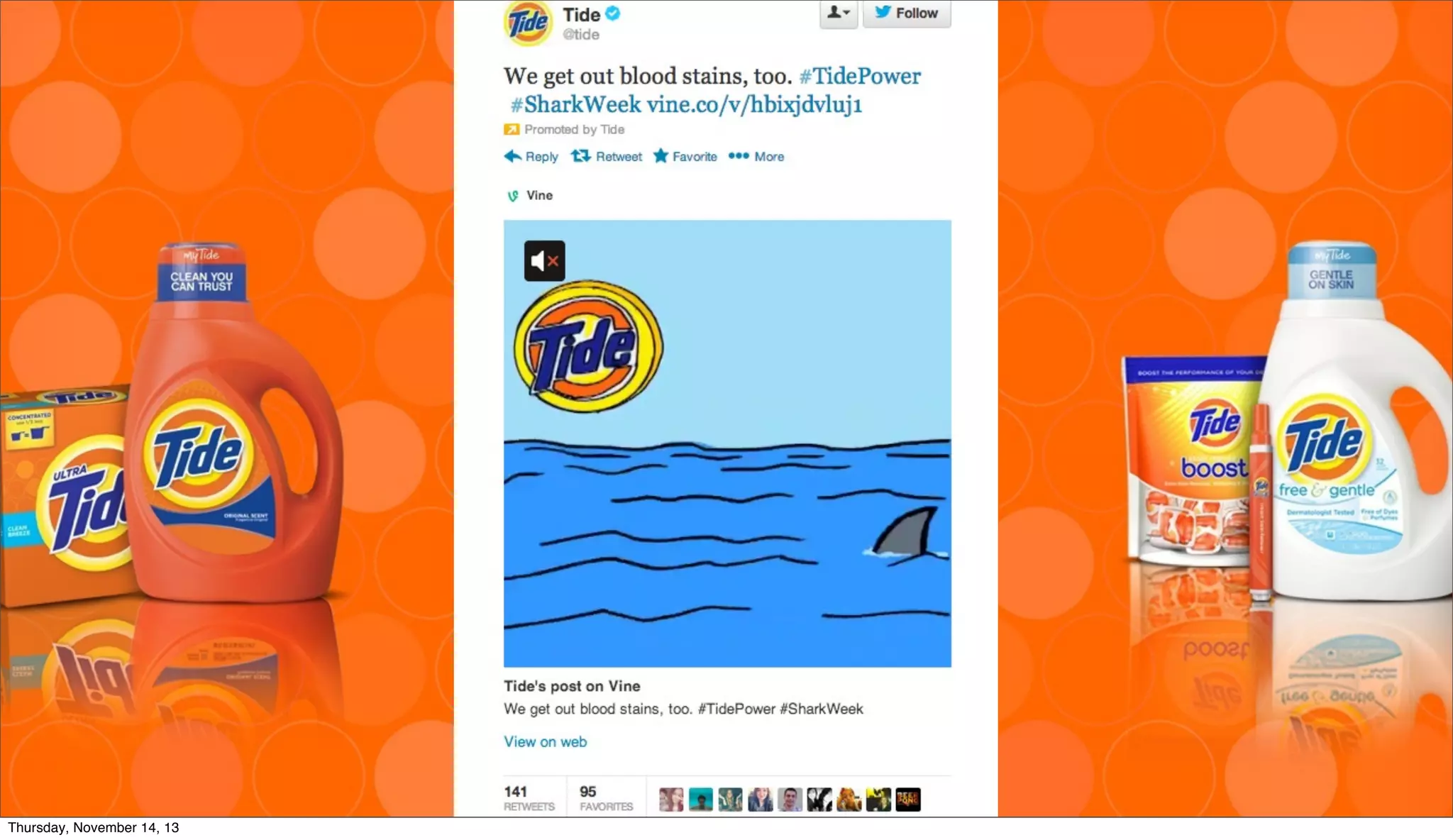This screenshot has height=840, width=1453.
Task: Retweet this Tide tweet
Action: 607,156
